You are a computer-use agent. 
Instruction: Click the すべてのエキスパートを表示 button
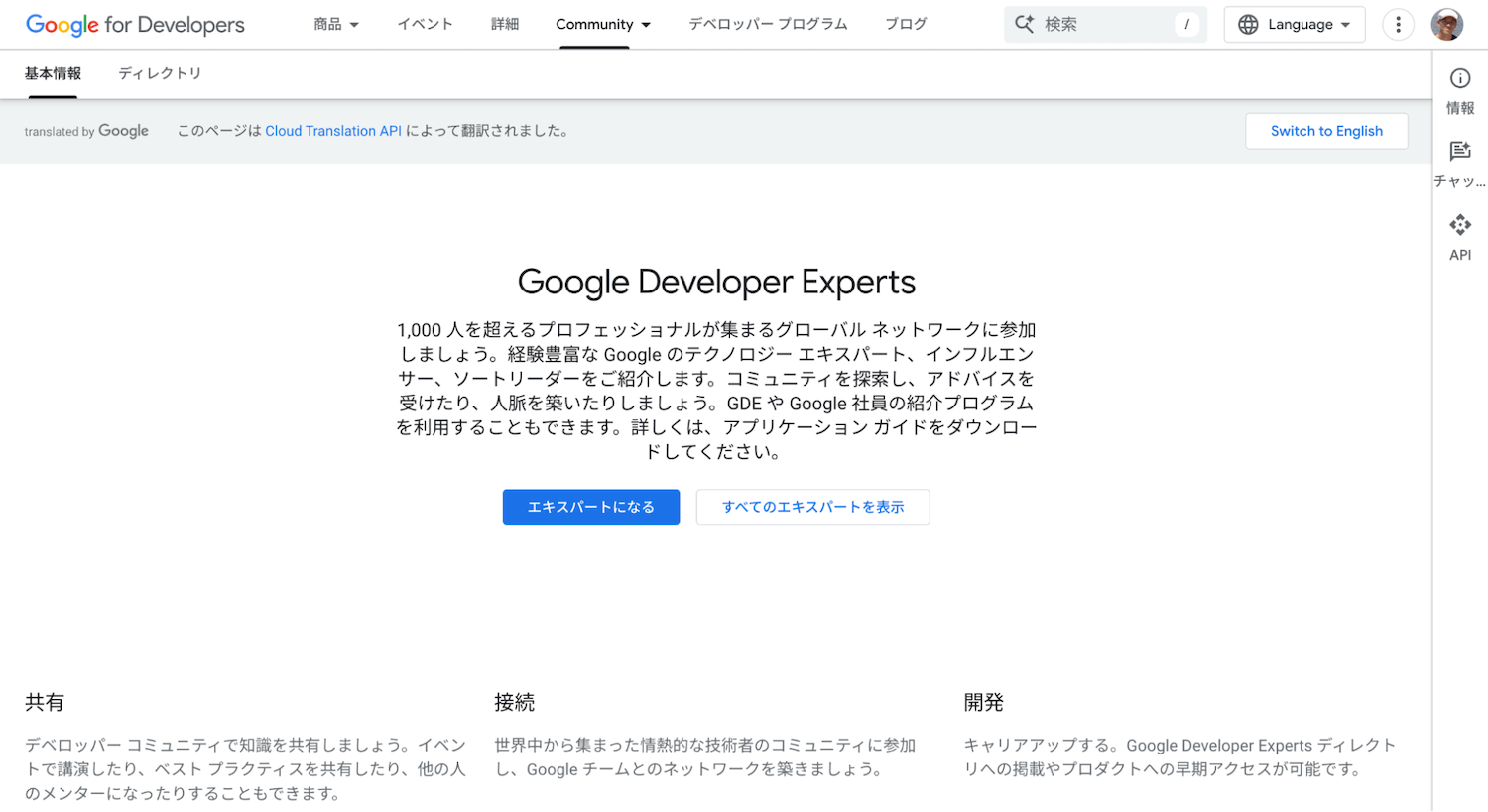point(812,507)
